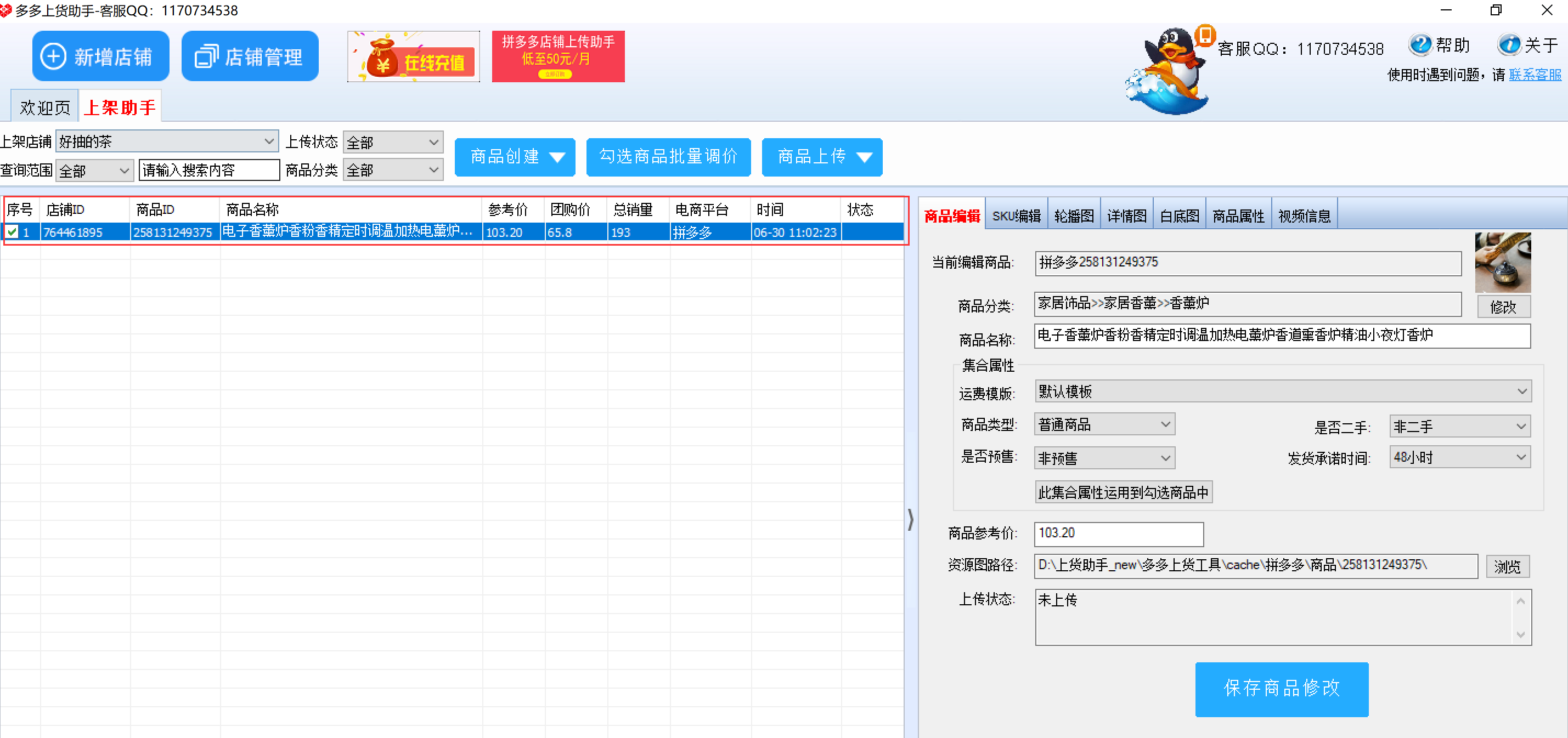Screen dimensions: 1568x738
Task: Click the QQ penguin customer service mascot
Action: click(x=1168, y=71)
